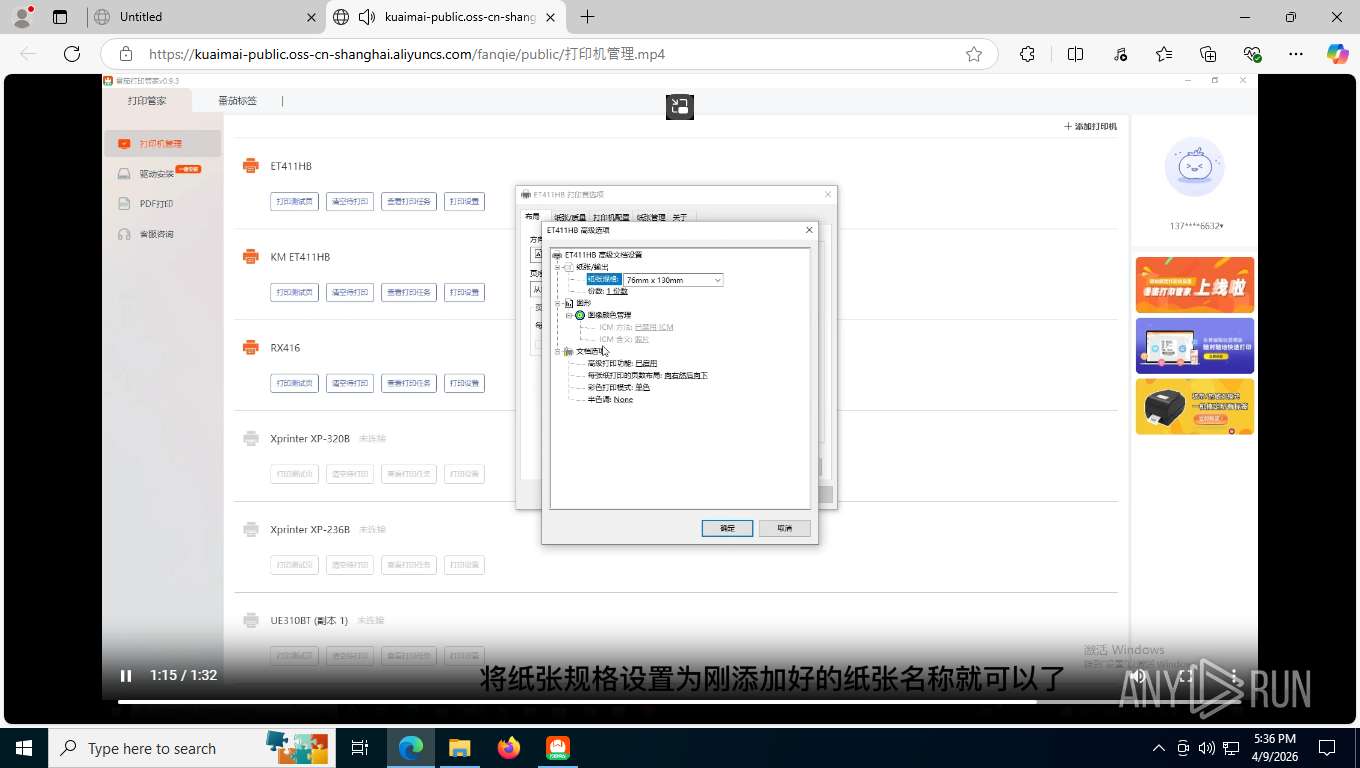
Task: Click 查看打印任务 for KM ET411HB
Action: pos(409,292)
